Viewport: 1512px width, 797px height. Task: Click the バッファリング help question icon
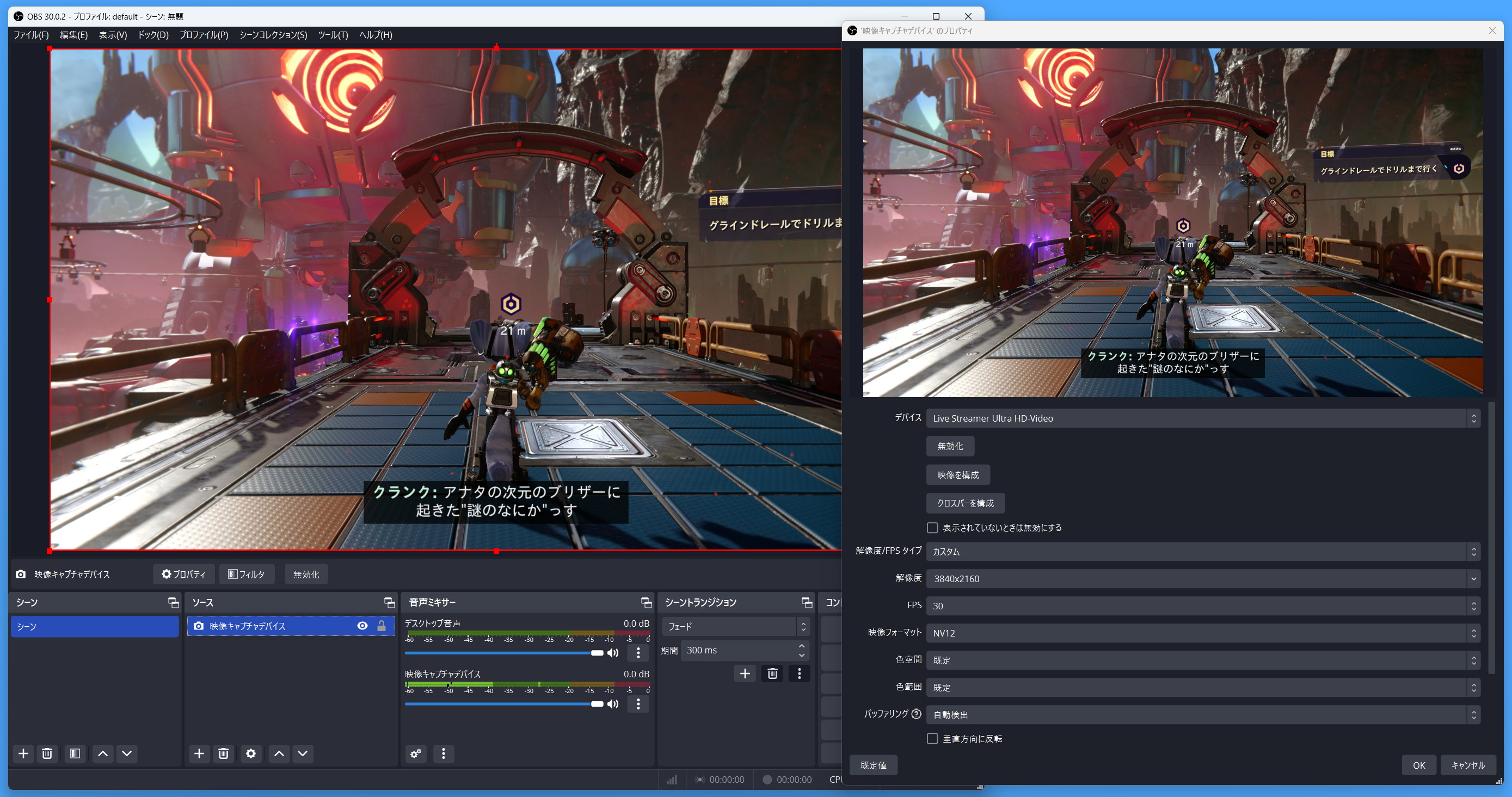[x=916, y=714]
